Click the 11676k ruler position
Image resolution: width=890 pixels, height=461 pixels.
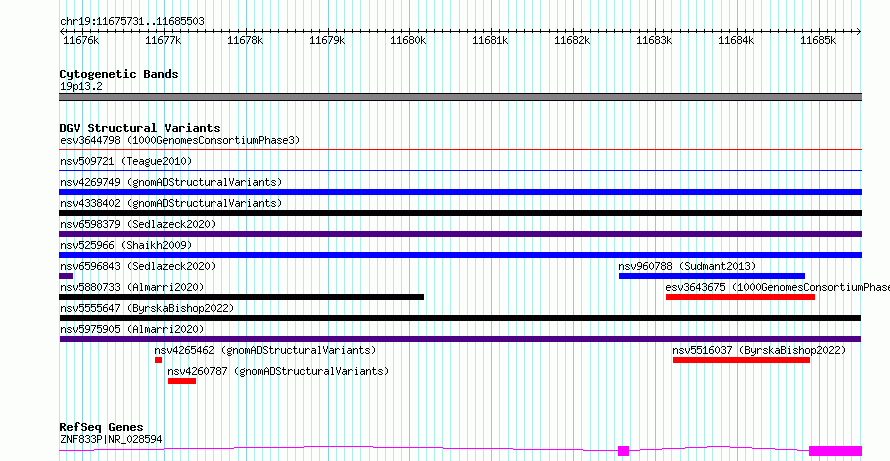(81, 40)
